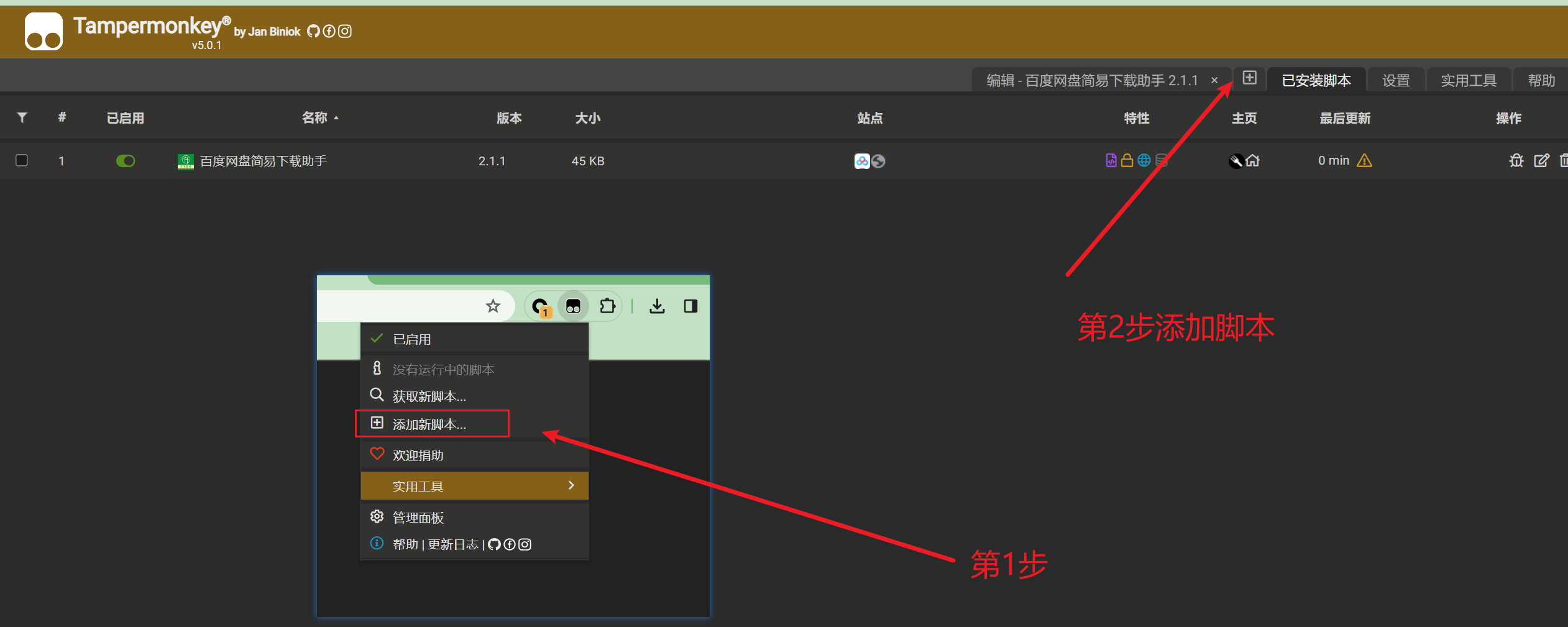Open the house homepage icon
This screenshot has height=627, width=1568.
[1252, 160]
